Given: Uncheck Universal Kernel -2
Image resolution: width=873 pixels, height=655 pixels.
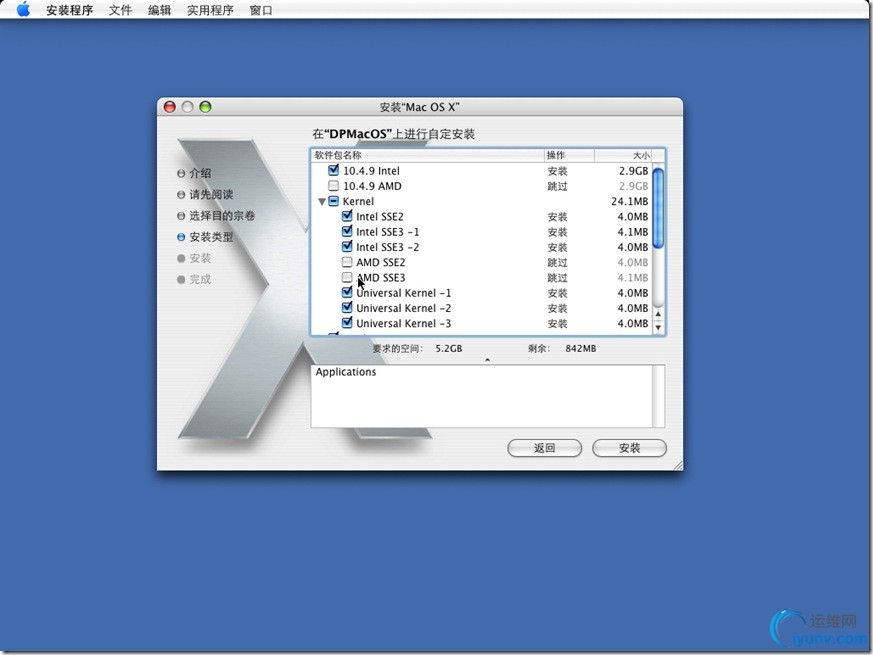Looking at the screenshot, I should (347, 307).
